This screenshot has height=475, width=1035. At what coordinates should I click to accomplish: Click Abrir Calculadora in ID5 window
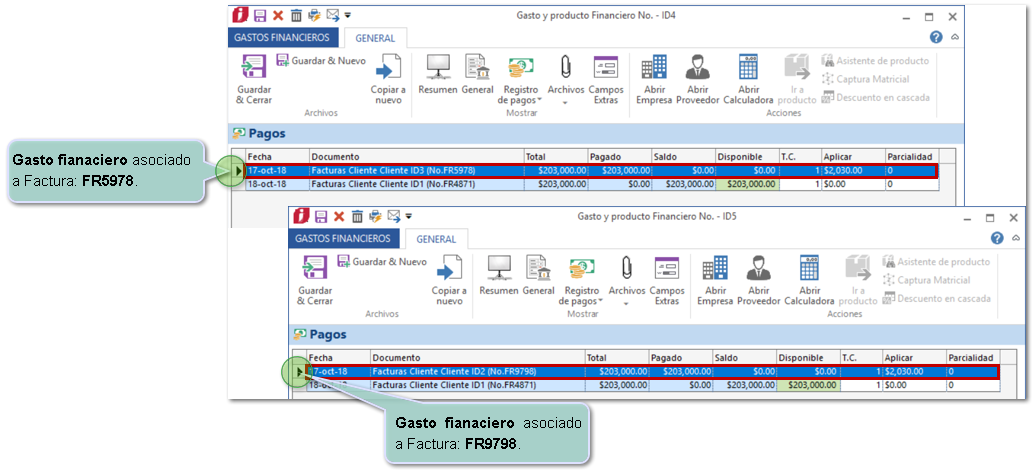coord(809,281)
